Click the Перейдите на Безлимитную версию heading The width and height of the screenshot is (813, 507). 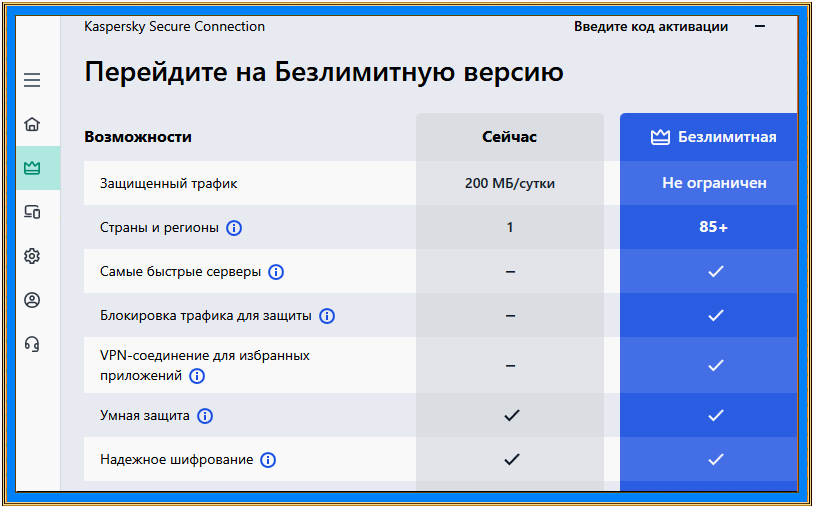[324, 73]
